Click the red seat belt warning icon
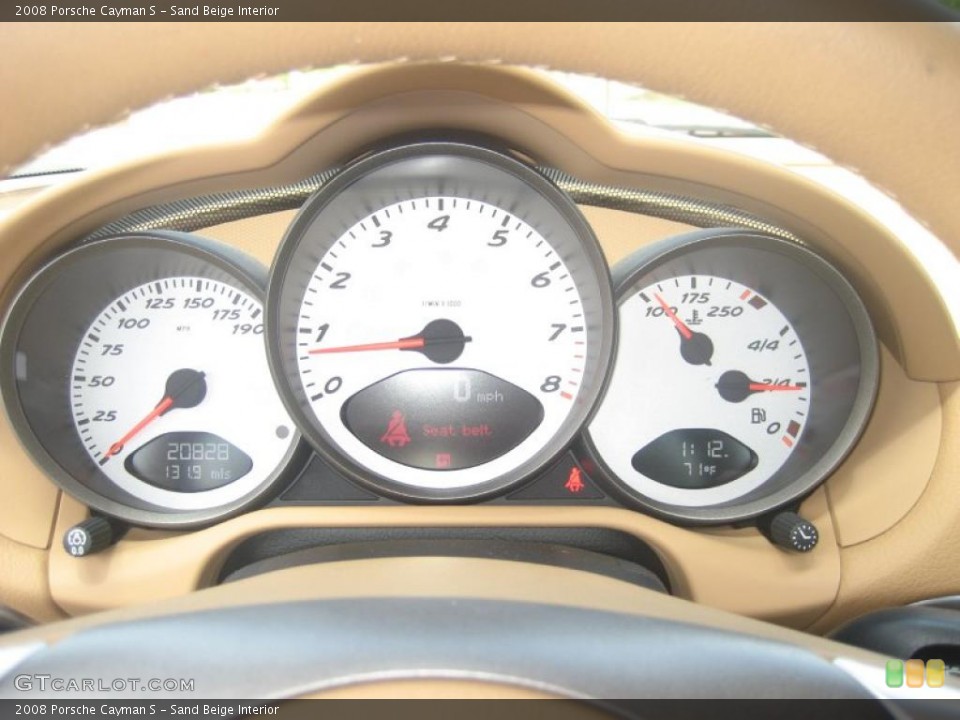The image size is (960, 720). tap(396, 428)
